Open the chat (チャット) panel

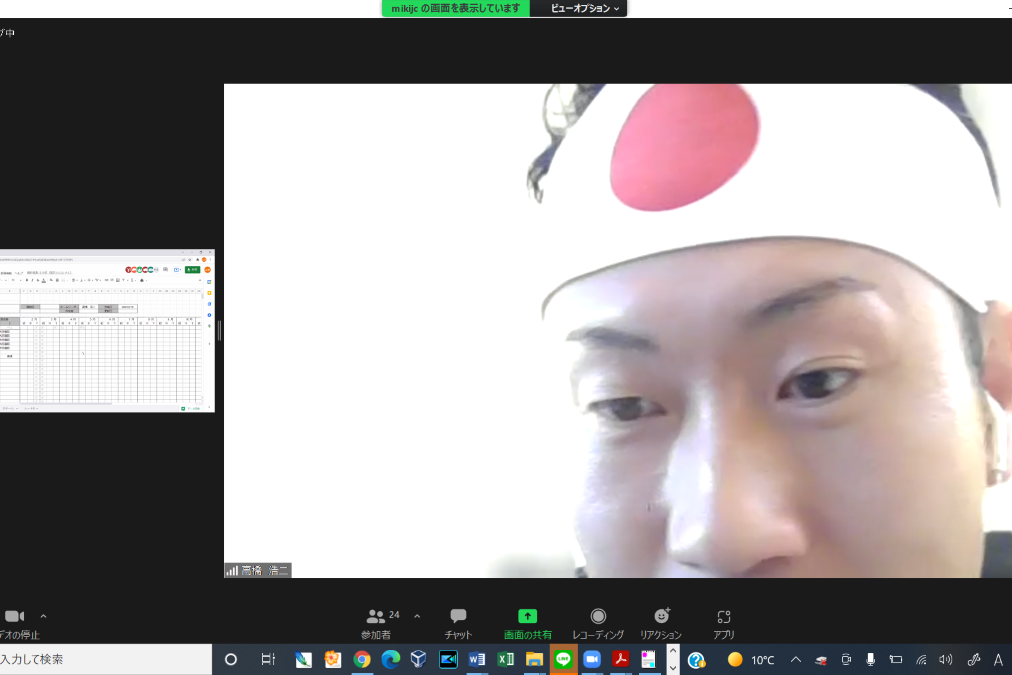pos(458,622)
